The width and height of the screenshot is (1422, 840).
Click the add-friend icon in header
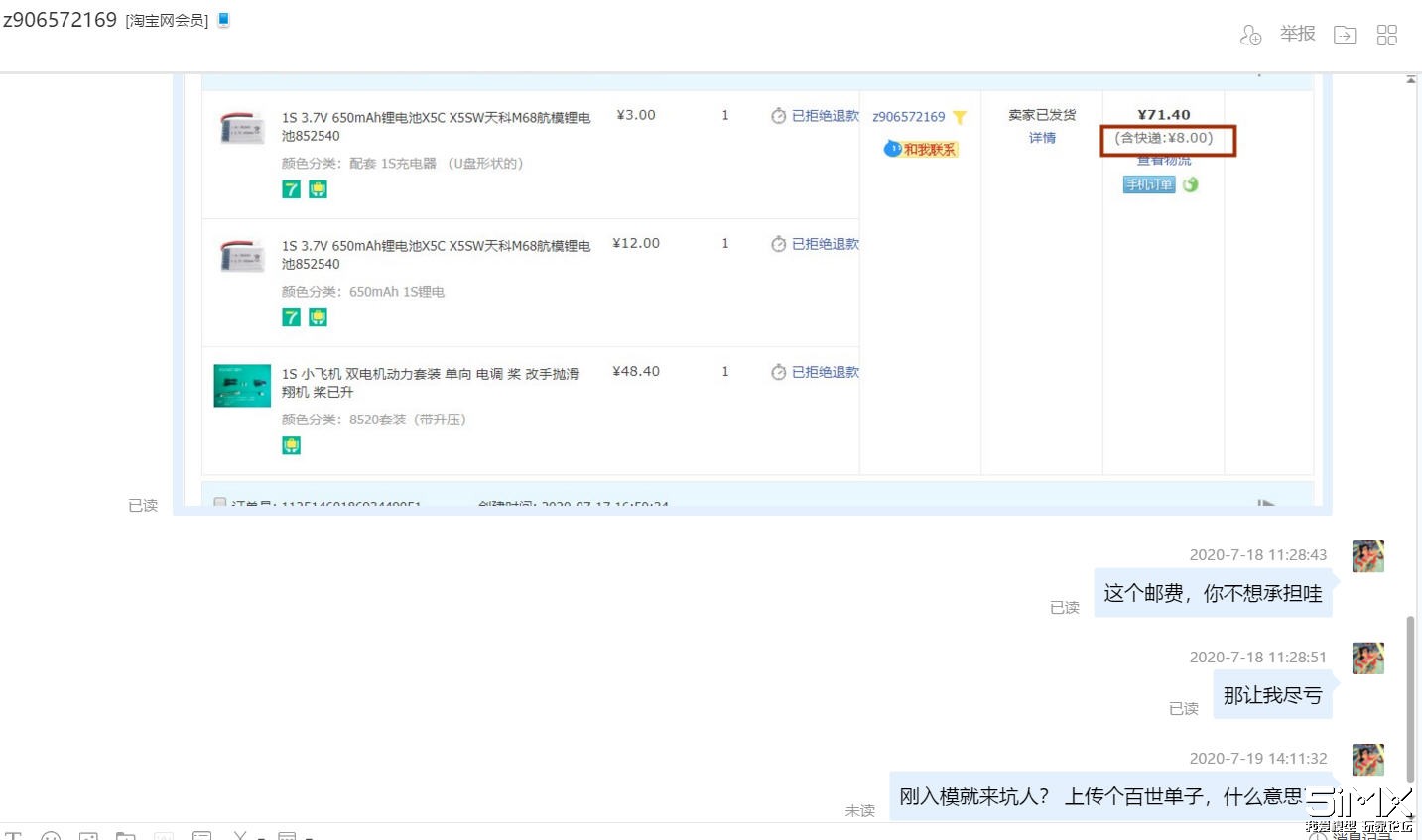pos(1250,35)
